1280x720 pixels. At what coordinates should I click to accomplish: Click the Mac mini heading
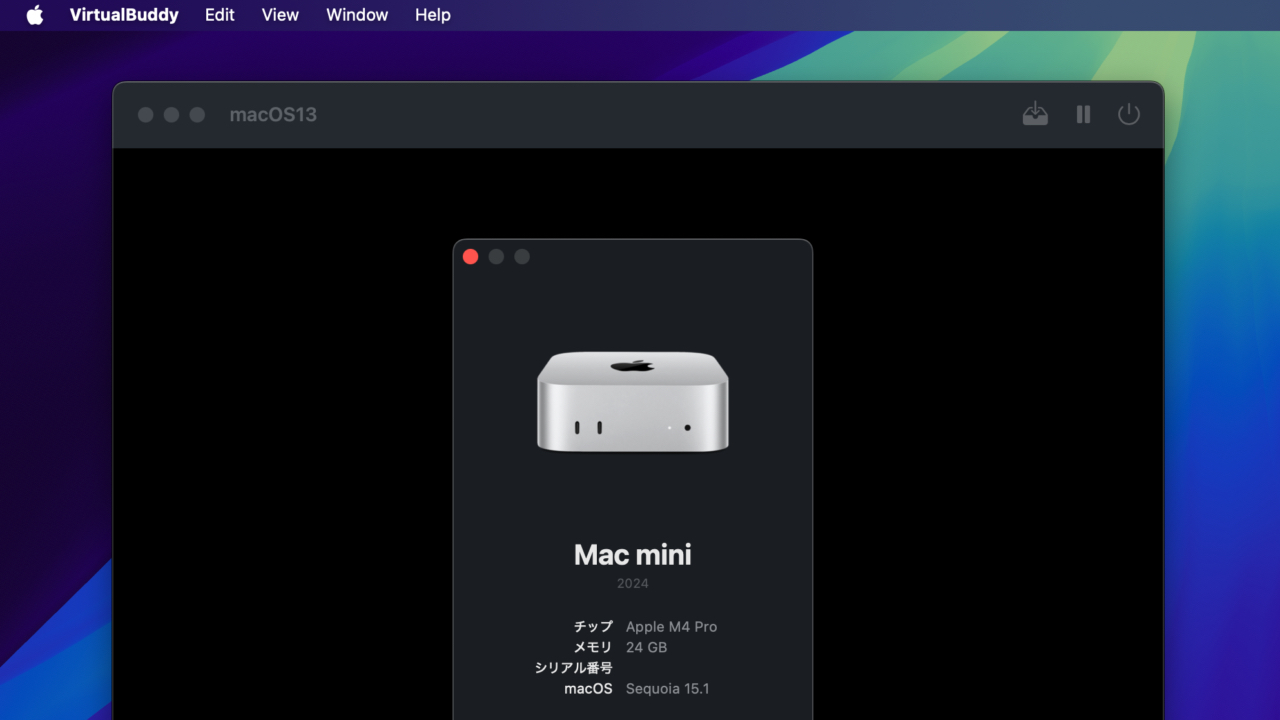pos(633,555)
